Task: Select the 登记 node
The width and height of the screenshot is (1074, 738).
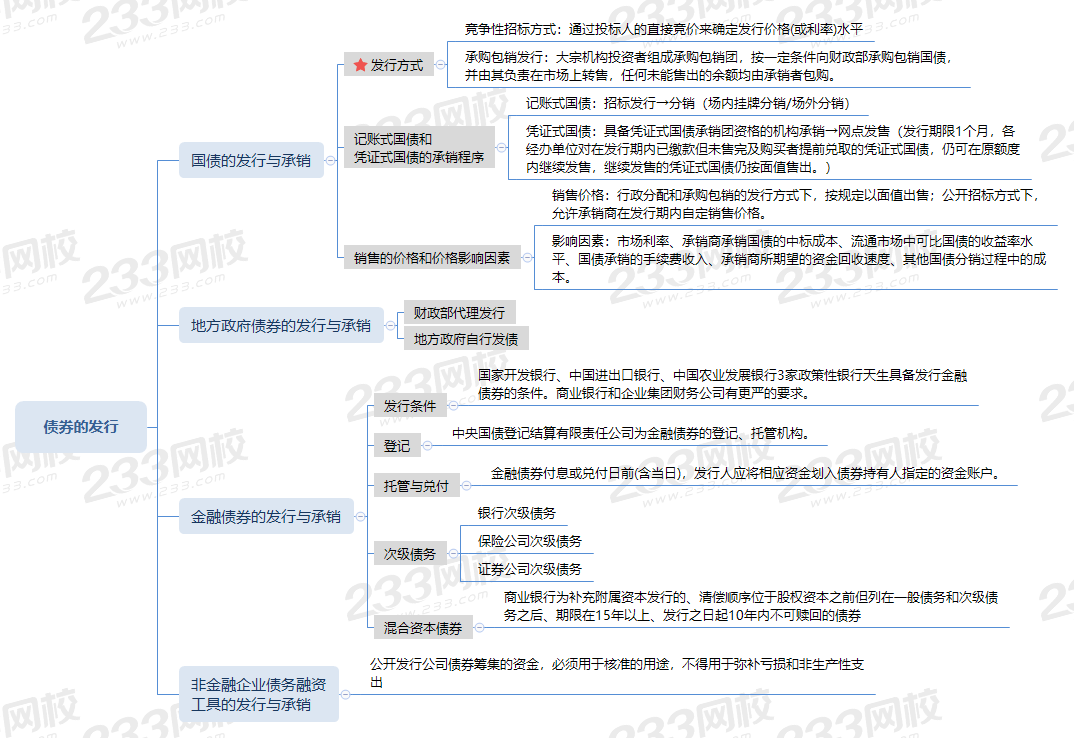Action: (x=397, y=445)
